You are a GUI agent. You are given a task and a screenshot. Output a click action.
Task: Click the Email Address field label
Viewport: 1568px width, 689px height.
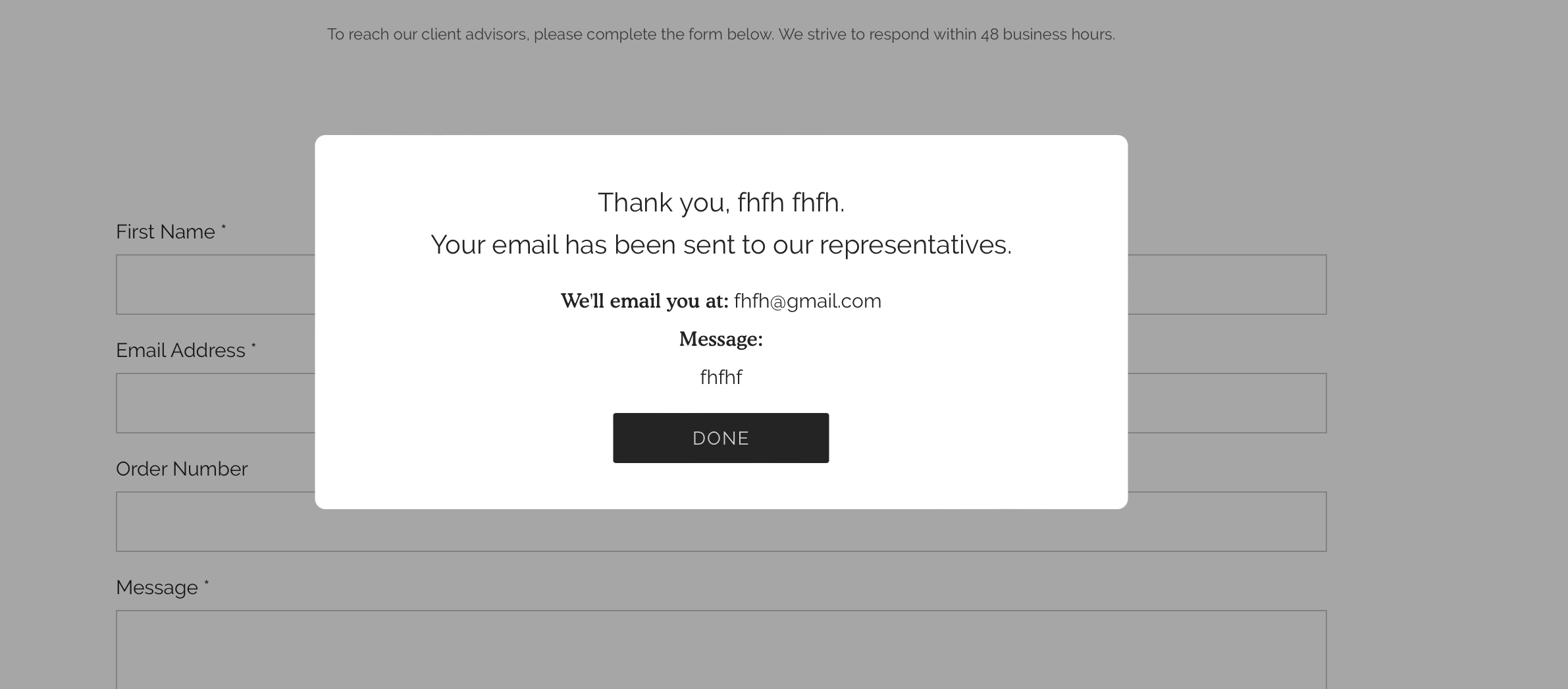click(x=180, y=350)
